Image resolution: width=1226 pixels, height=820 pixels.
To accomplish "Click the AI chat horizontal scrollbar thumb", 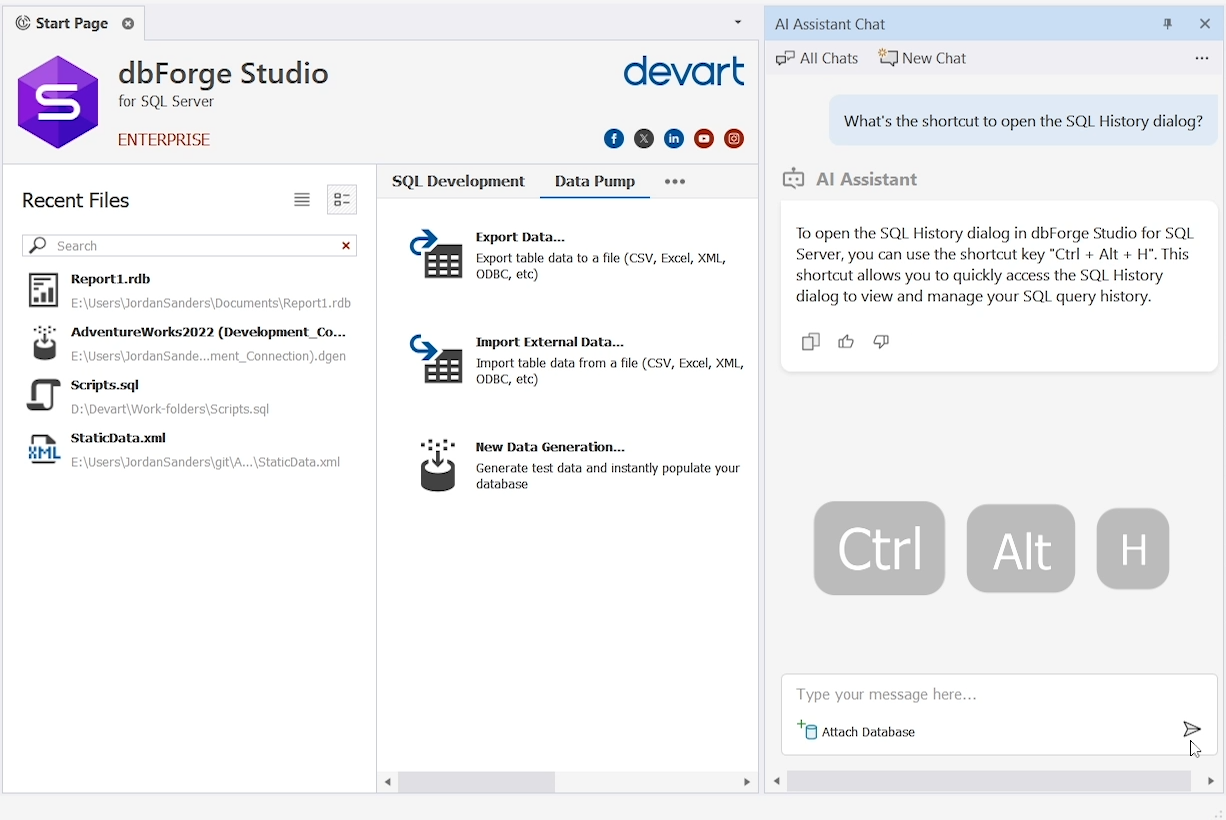I will [x=989, y=781].
